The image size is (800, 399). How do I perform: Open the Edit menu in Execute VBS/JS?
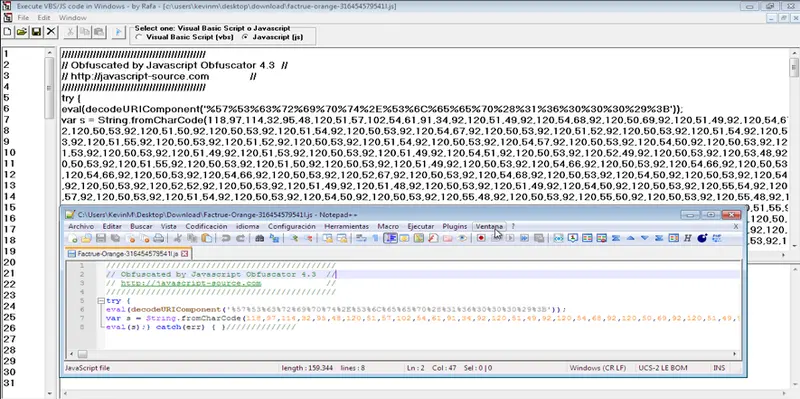pyautogui.click(x=44, y=17)
